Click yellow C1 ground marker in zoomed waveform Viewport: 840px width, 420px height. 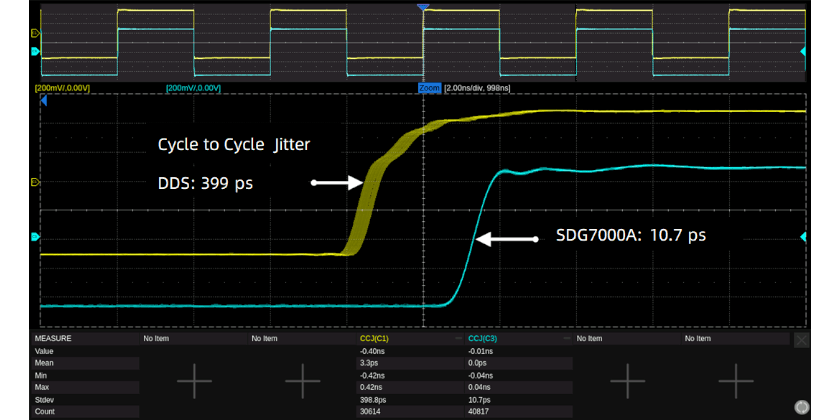point(36,182)
